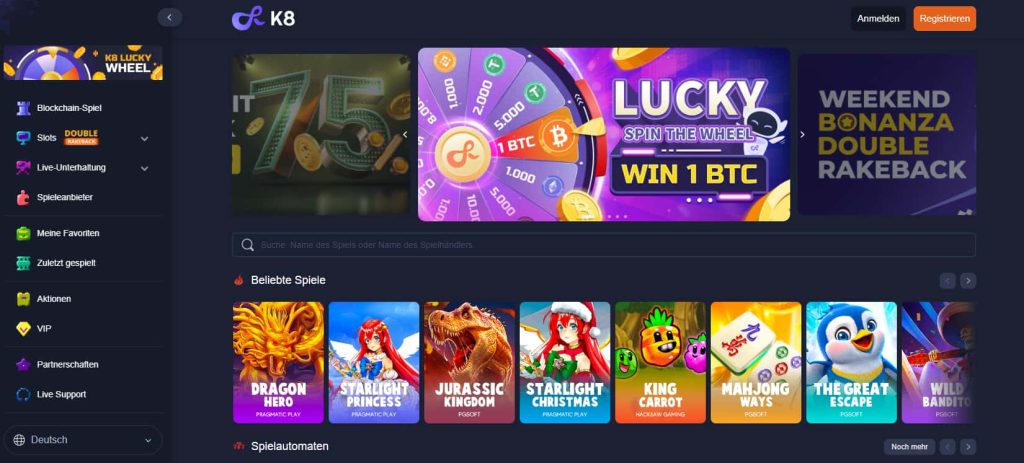Click the Partnerschaften star icon
Image resolution: width=1024 pixels, height=463 pixels.
coord(24,364)
